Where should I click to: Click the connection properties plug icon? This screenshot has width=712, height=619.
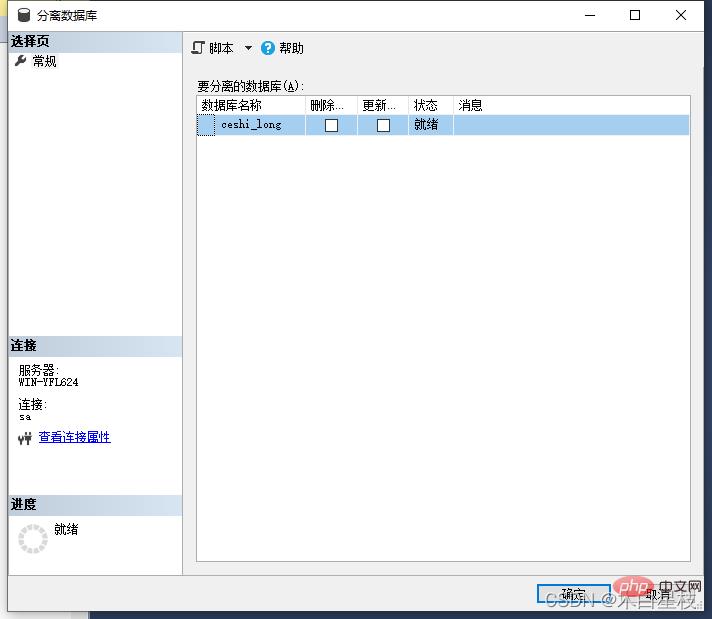pyautogui.click(x=25, y=438)
